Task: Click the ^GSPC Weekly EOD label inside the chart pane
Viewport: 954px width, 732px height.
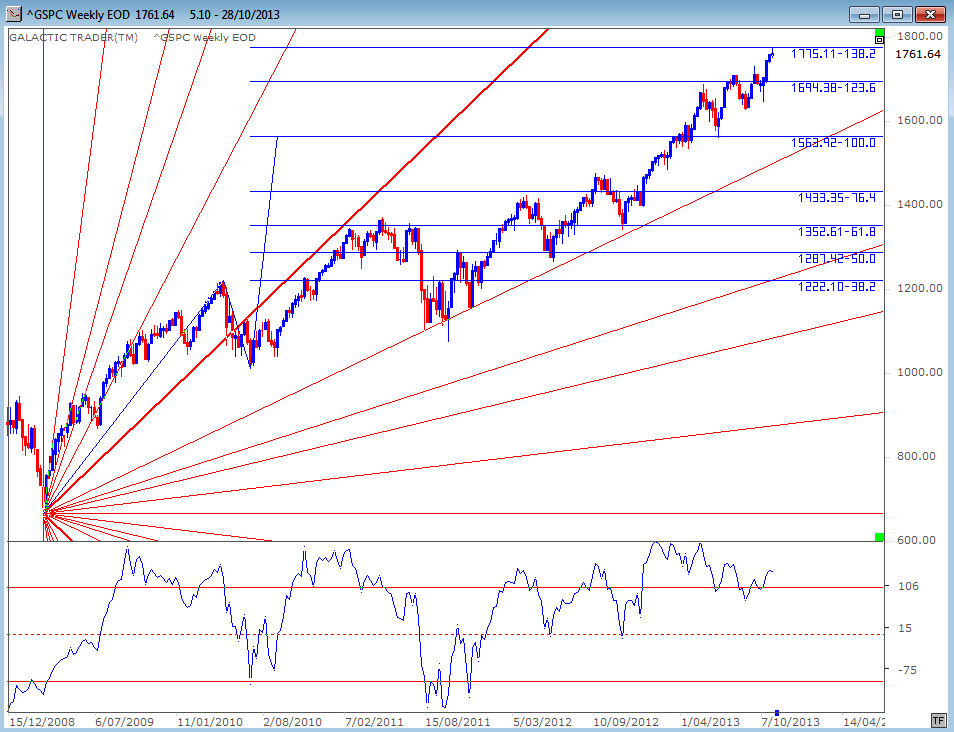Action: pos(204,38)
